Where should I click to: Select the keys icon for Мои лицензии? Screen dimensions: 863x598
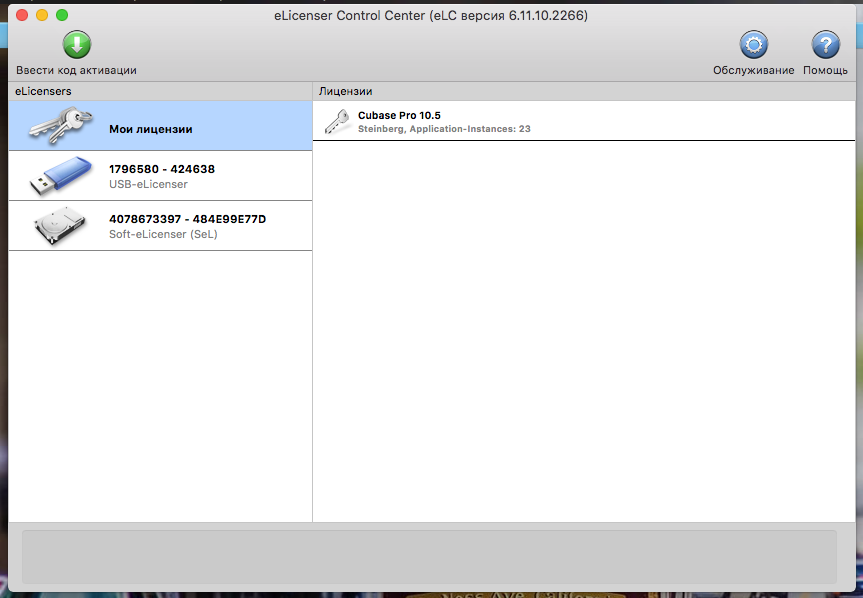(61, 126)
